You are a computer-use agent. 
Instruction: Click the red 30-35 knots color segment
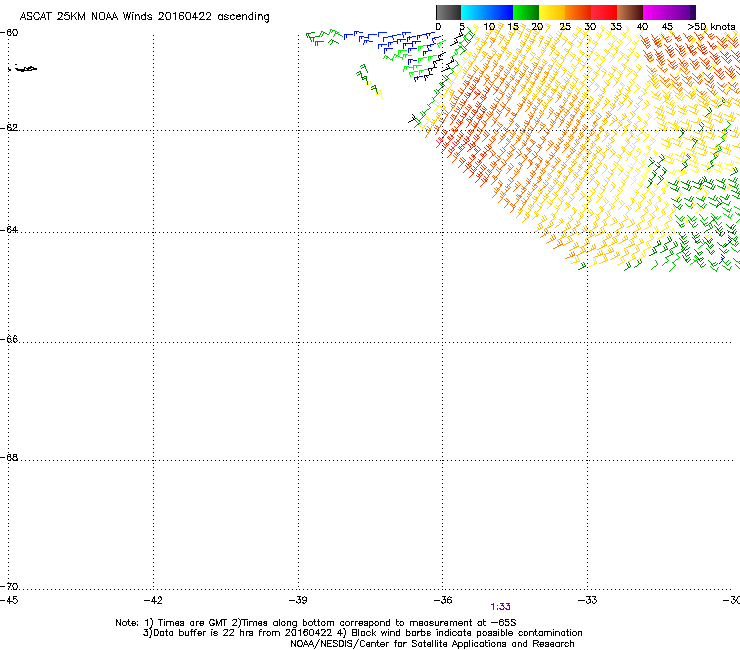click(x=604, y=12)
